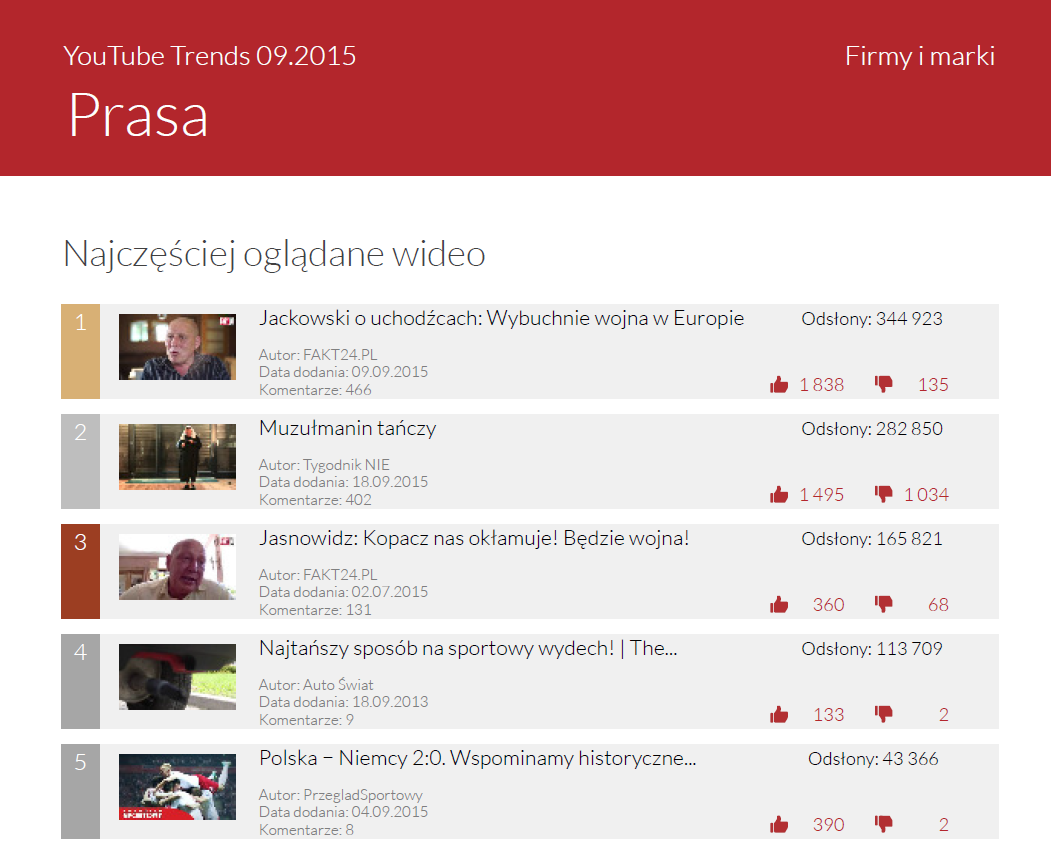Click the thumbs-up icon for Jackowski video
1051x847 pixels.
pyautogui.click(x=779, y=383)
